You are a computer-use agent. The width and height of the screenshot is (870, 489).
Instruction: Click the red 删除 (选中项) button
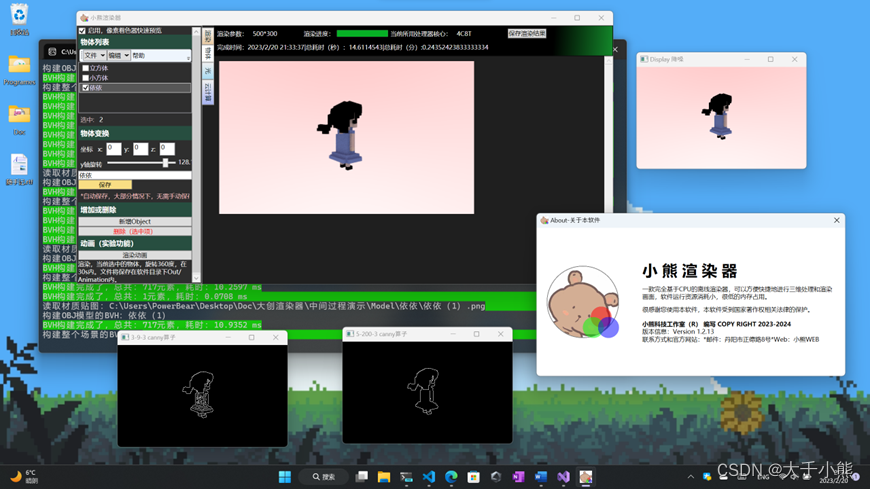click(135, 231)
